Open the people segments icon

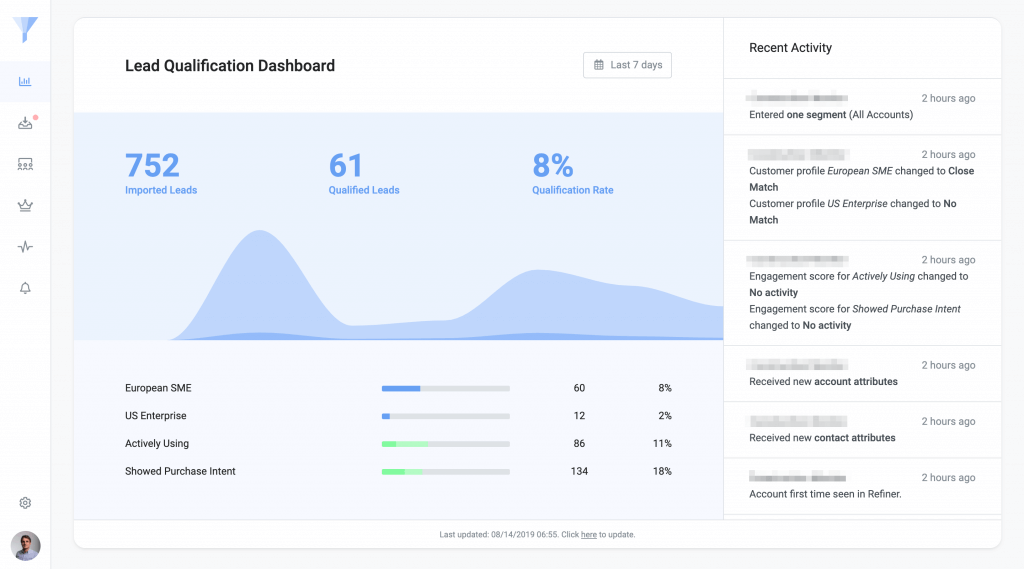coord(25,164)
